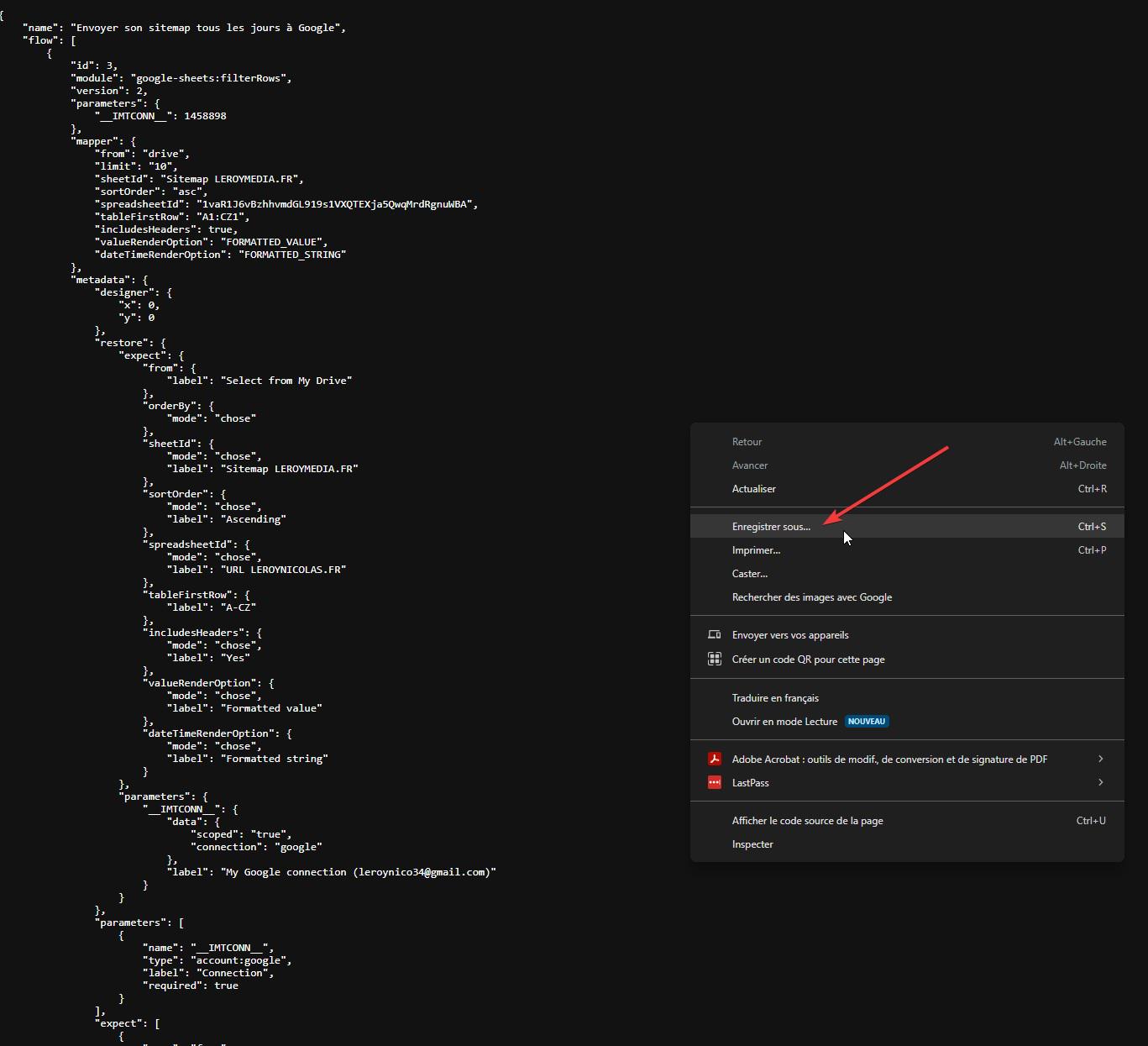Select "Imprimer..." menu entry

click(x=907, y=550)
